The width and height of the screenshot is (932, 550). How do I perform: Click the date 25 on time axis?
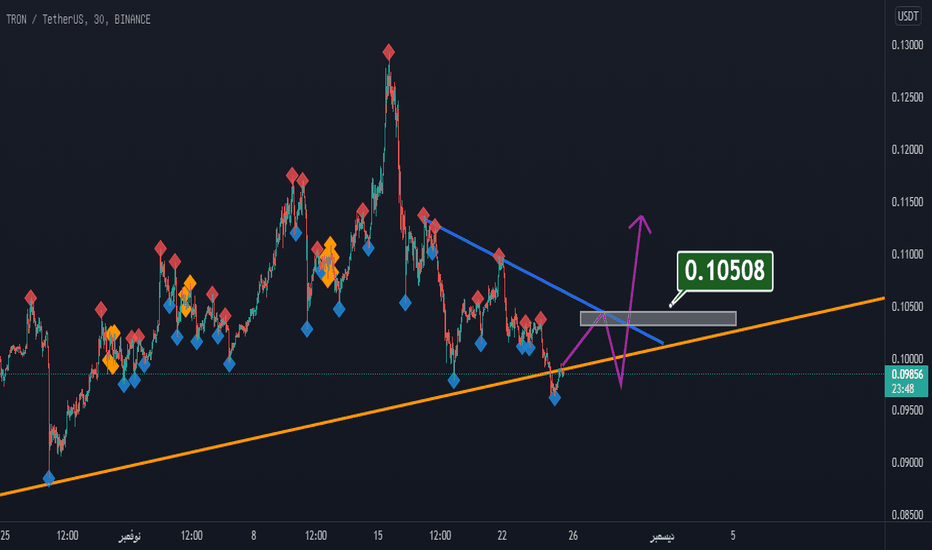5,536
